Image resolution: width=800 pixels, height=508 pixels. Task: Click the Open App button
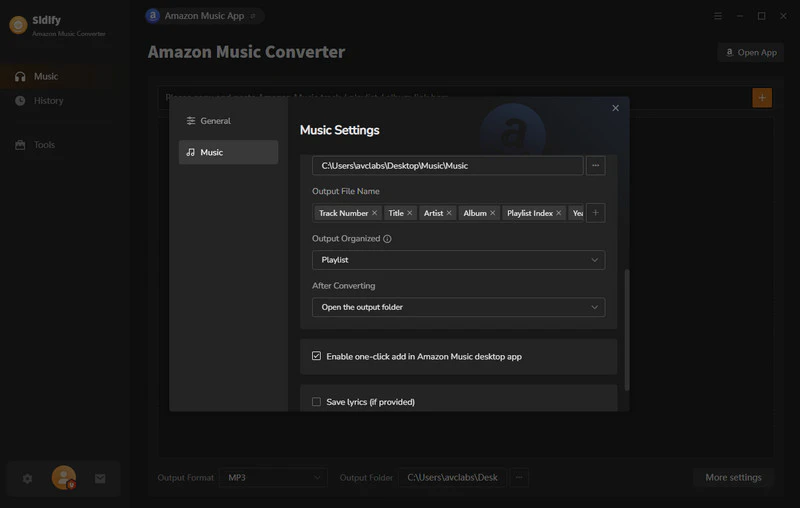[x=751, y=52]
